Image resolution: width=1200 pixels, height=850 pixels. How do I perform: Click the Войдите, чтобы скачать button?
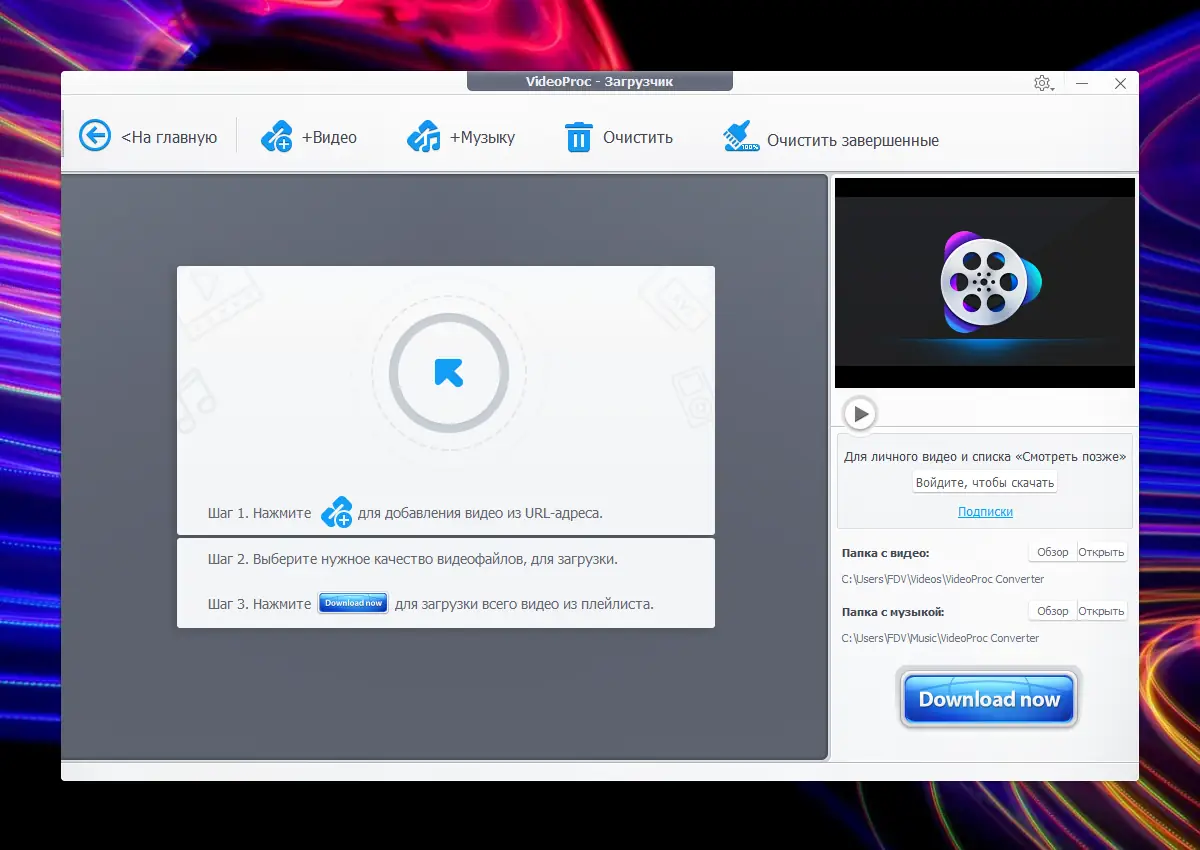[985, 483]
